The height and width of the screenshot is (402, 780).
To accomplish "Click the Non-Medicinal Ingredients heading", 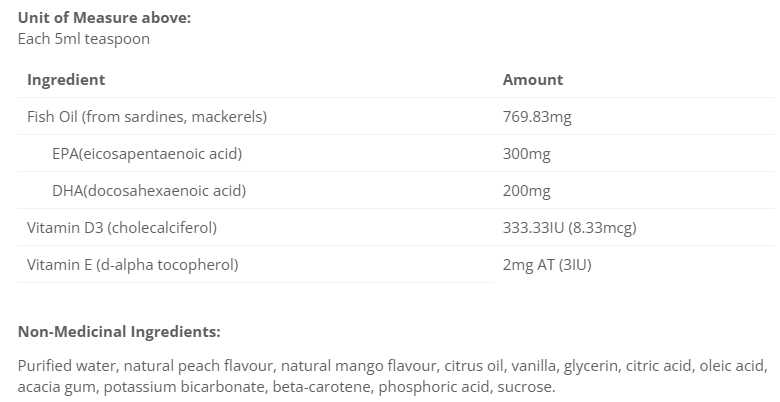I will click(x=119, y=332).
